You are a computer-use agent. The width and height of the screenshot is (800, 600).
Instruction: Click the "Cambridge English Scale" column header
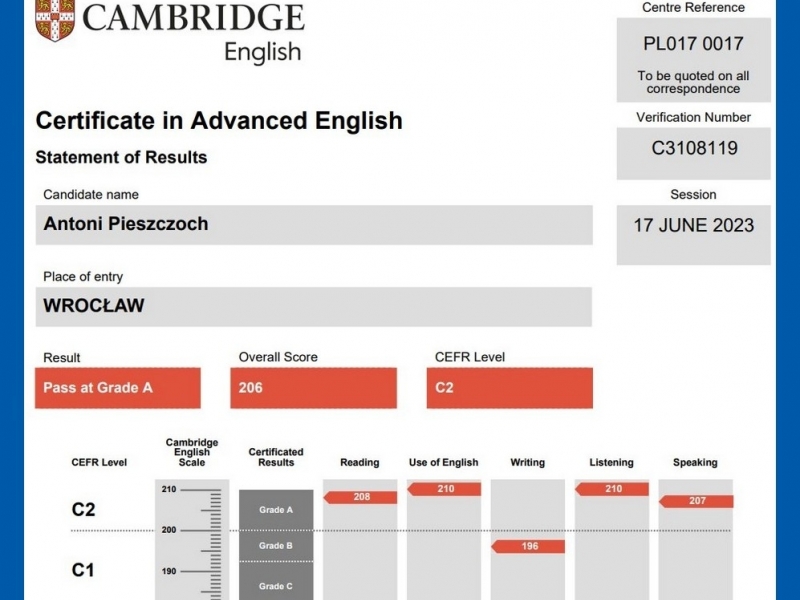(x=192, y=453)
